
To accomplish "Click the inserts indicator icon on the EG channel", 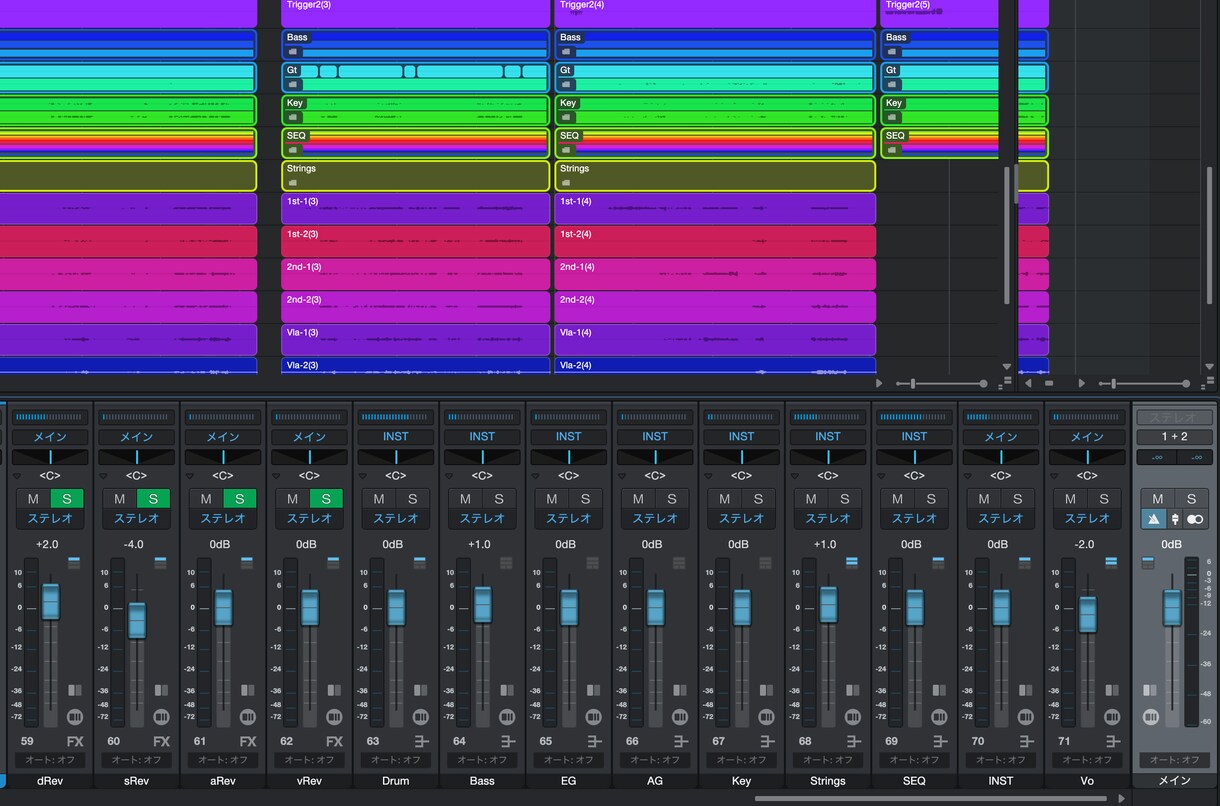I will [593, 563].
